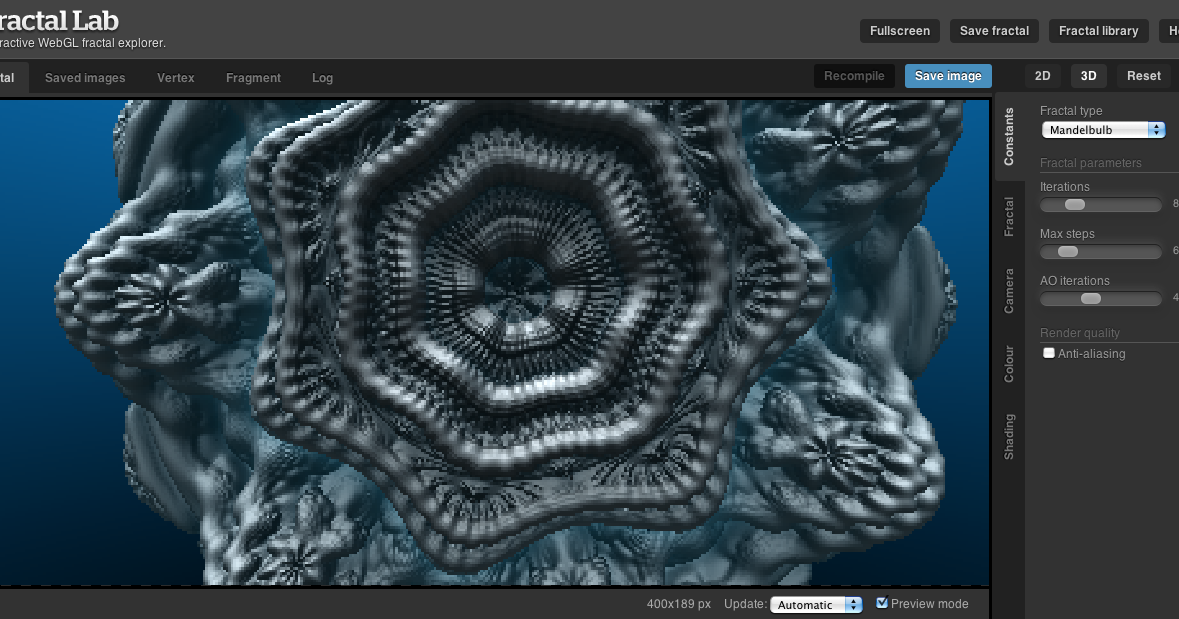This screenshot has width=1179, height=619.
Task: Toggle the Preview mode checkbox
Action: point(881,603)
